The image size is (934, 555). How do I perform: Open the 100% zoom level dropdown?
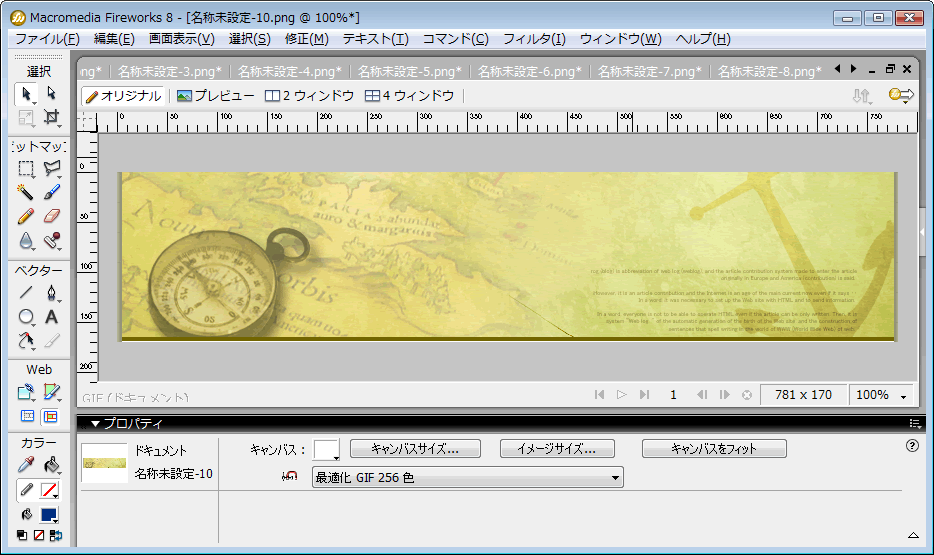pos(903,395)
